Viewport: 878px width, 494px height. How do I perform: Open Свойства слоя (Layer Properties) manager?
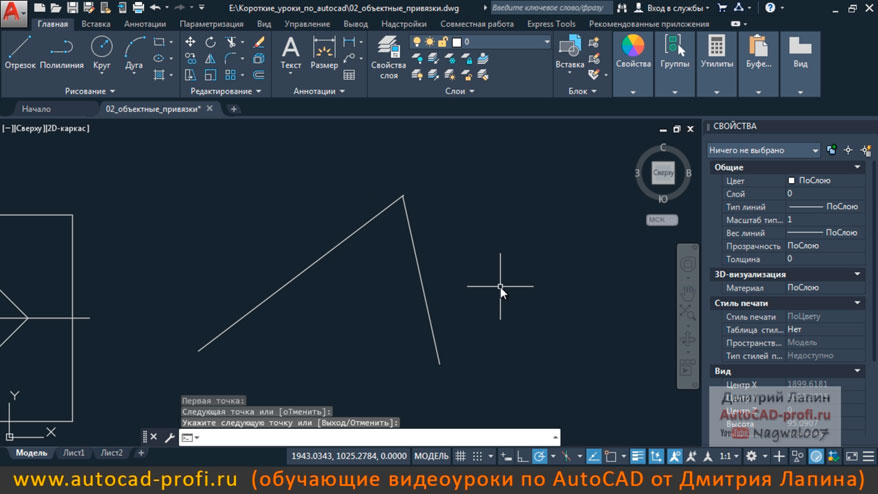(x=388, y=55)
